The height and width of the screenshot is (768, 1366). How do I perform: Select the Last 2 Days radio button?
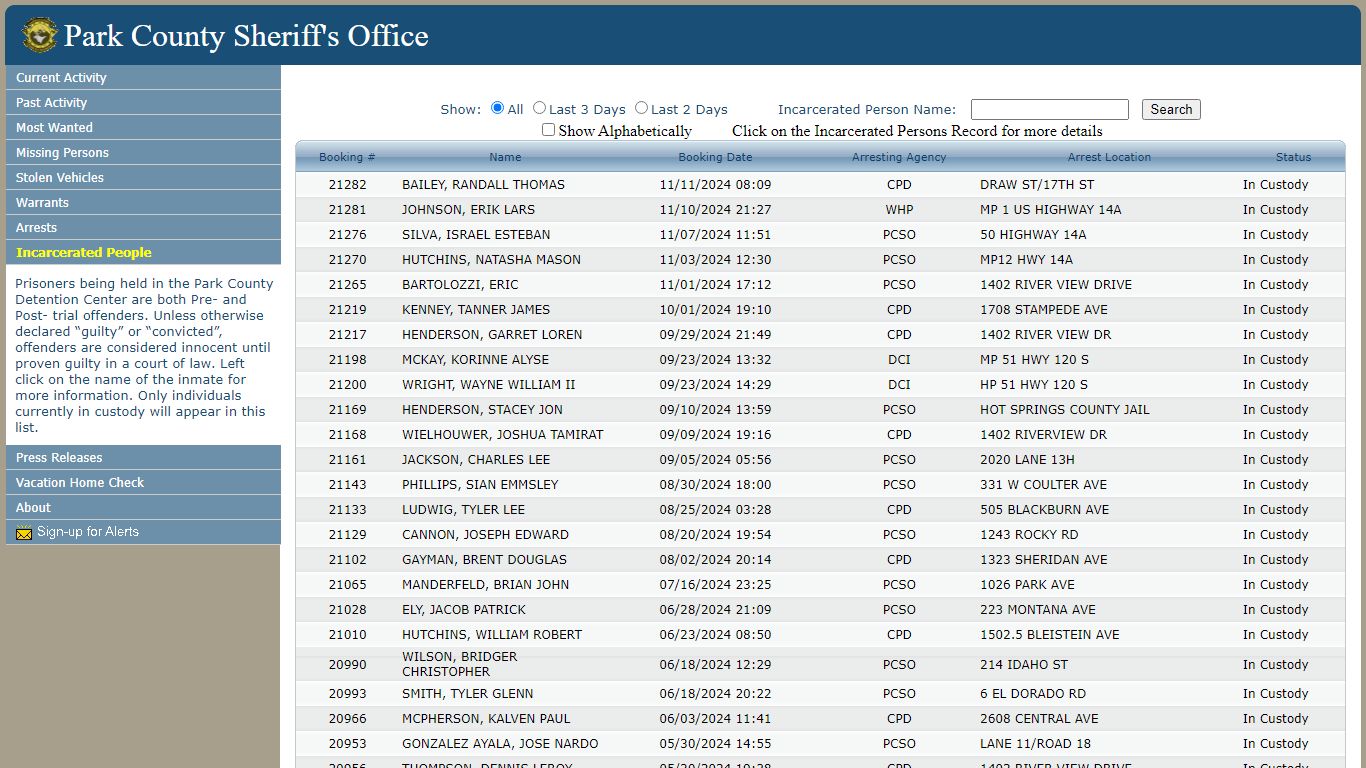pyautogui.click(x=641, y=108)
